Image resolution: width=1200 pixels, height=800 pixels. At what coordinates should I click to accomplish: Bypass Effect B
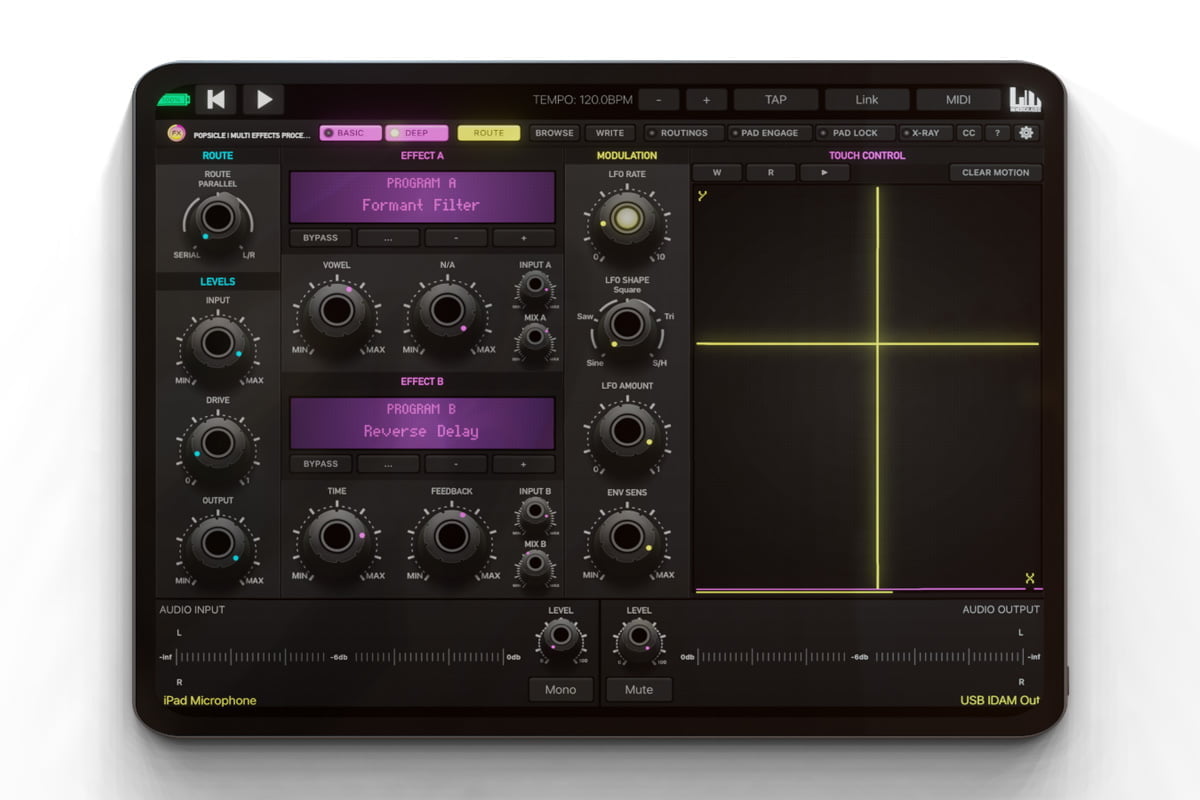(x=321, y=464)
